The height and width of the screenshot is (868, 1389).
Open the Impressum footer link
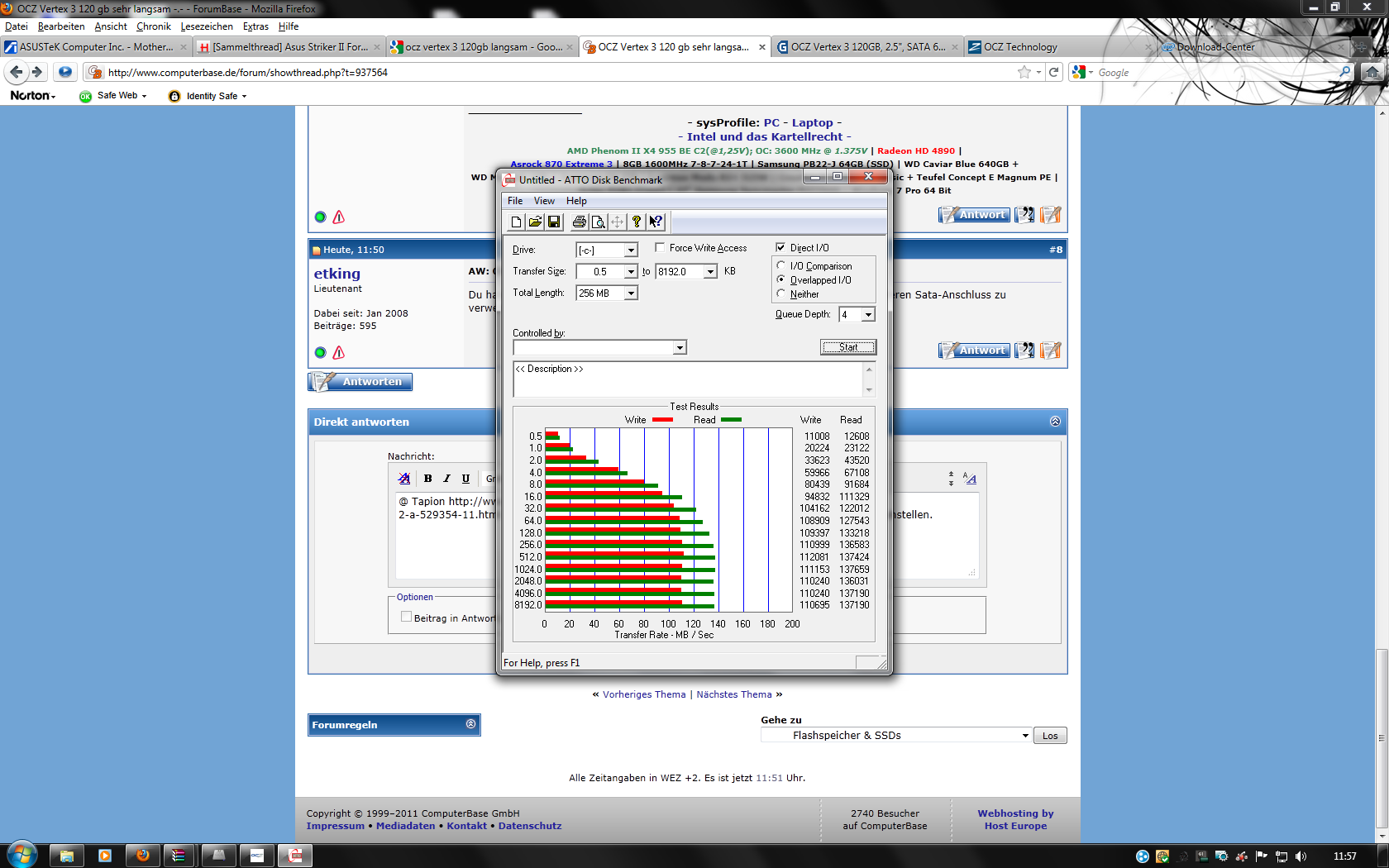pos(336,826)
